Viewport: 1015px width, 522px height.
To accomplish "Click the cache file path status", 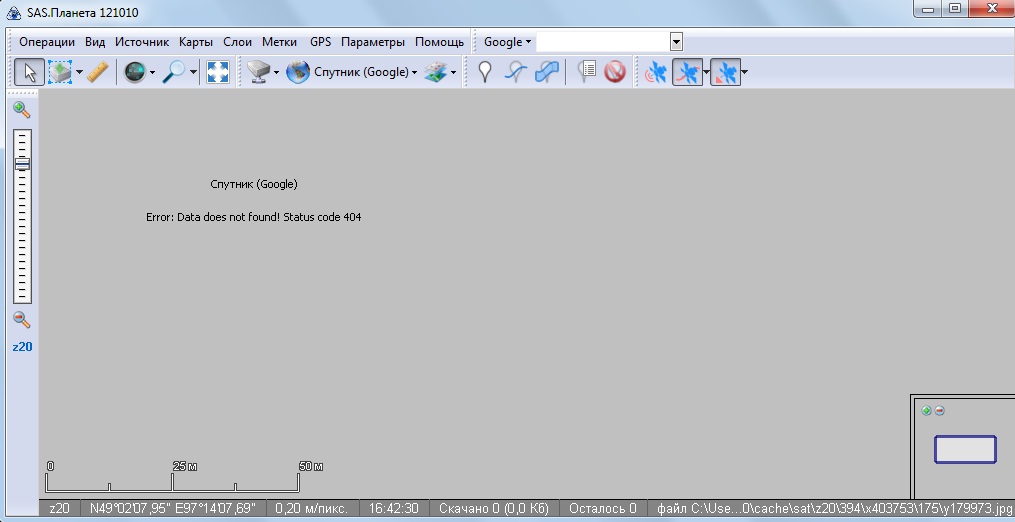I will pos(834,508).
